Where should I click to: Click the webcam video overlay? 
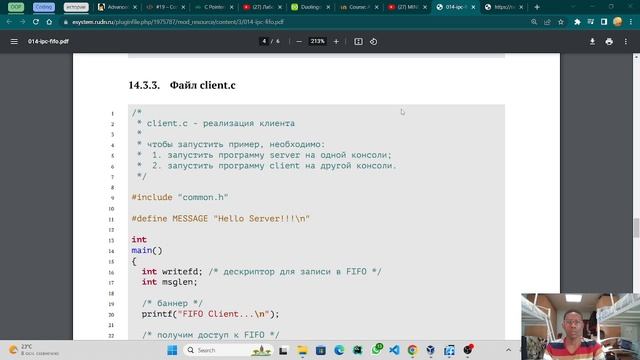[x=580, y=327]
